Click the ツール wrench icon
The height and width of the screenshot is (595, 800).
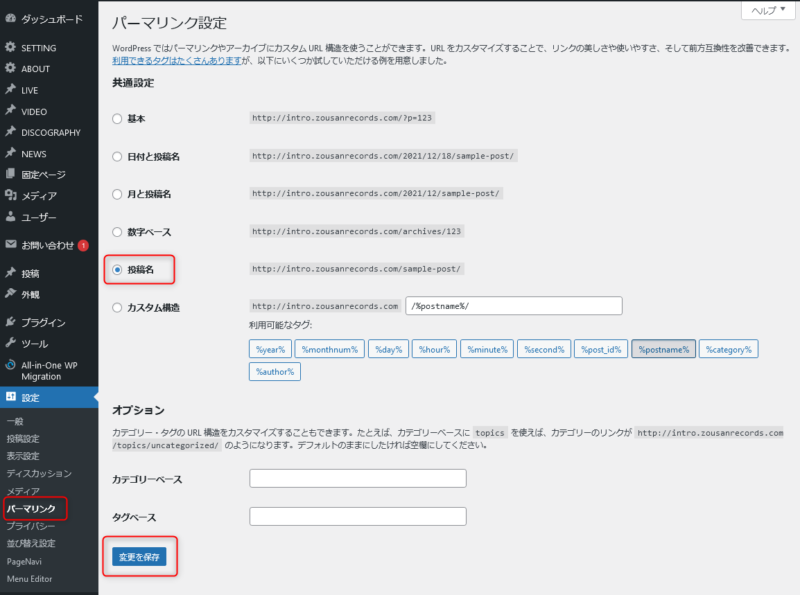[x=10, y=343]
